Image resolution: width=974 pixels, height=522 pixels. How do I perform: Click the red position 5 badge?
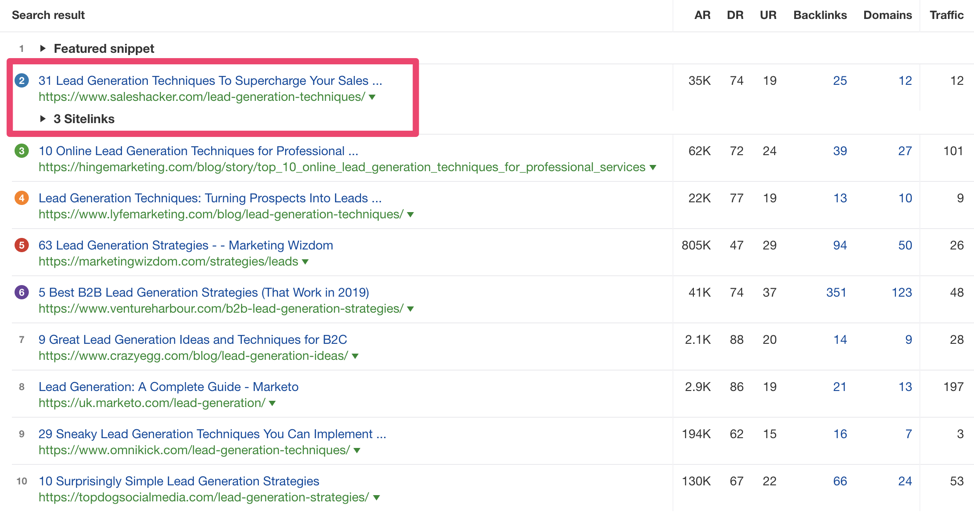(x=21, y=245)
